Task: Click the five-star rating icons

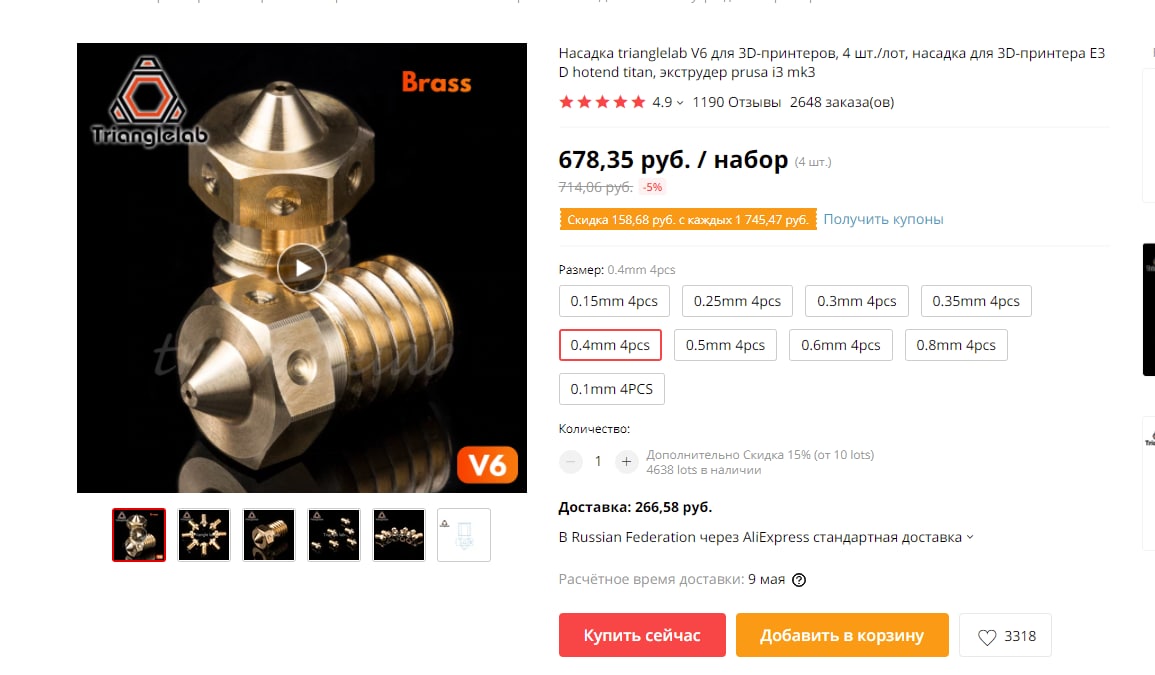Action: tap(602, 102)
